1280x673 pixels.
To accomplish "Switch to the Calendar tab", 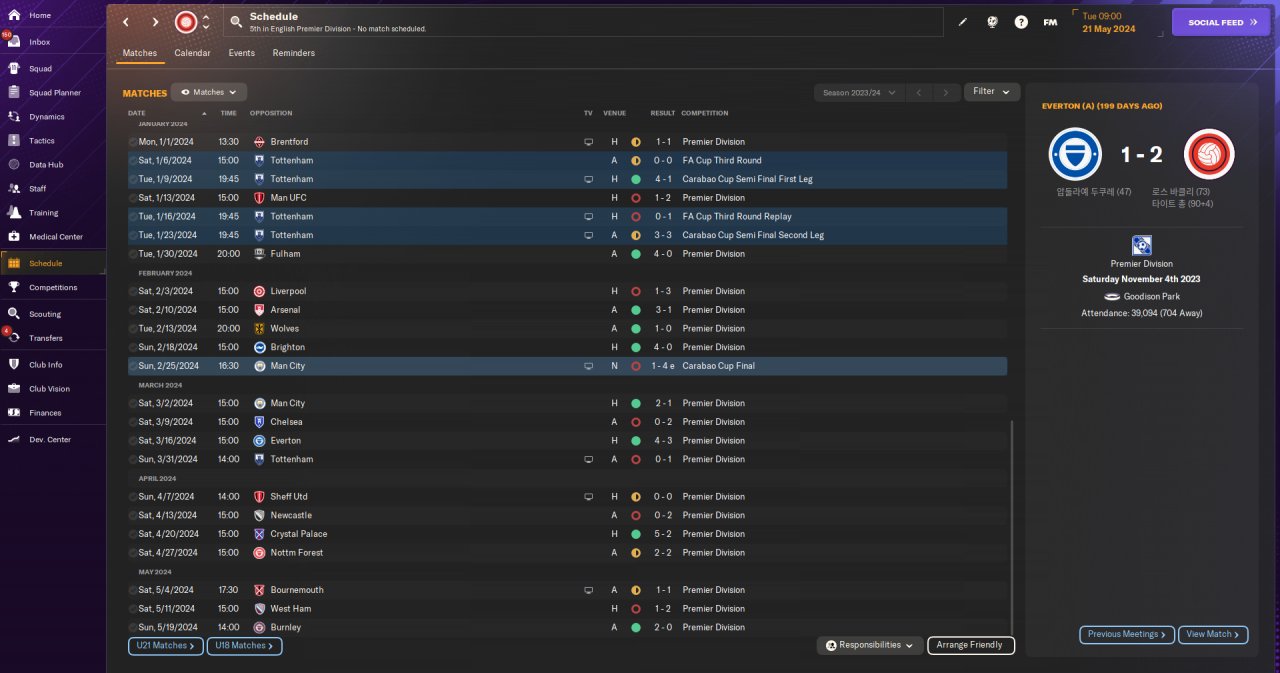I will pos(192,53).
